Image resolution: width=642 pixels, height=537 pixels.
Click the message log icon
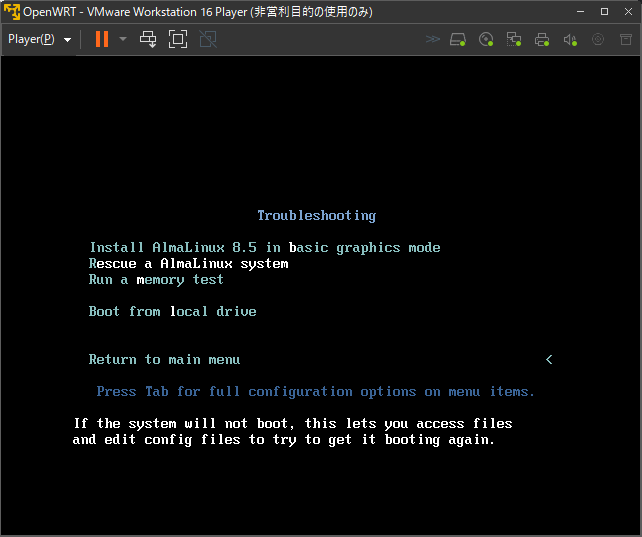coord(626,39)
